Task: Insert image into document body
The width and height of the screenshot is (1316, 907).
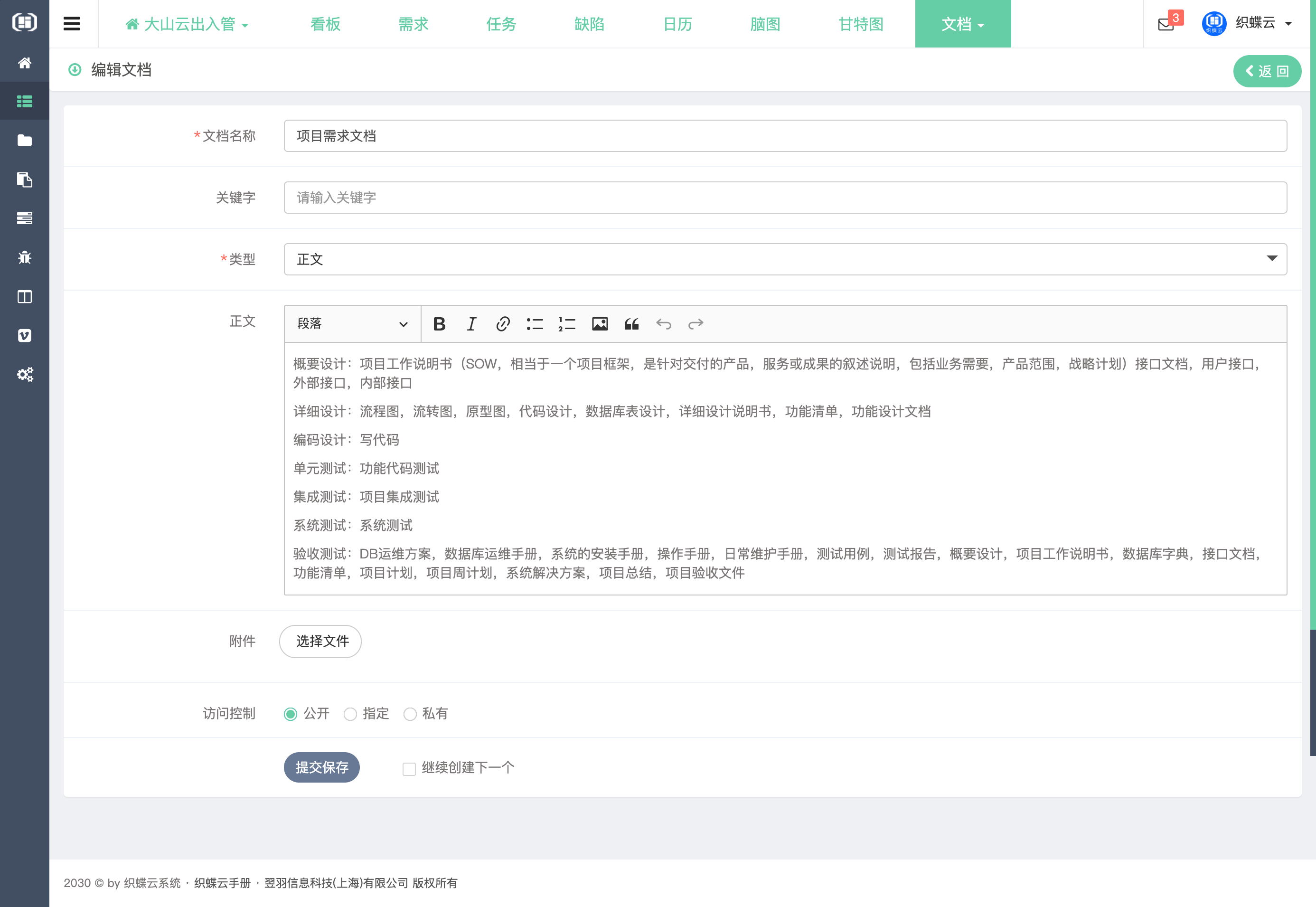Action: [x=599, y=324]
